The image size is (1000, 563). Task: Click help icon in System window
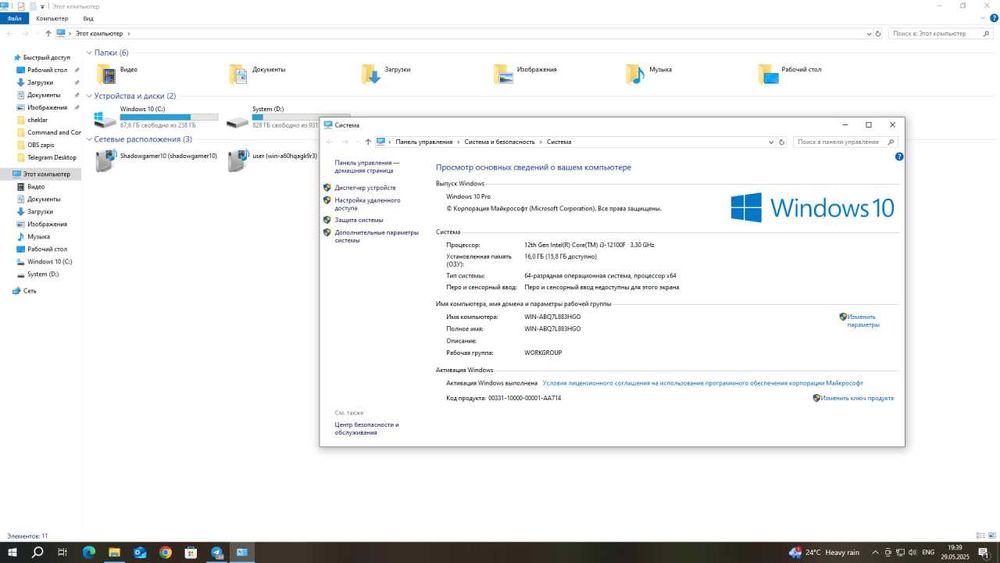coord(899,157)
